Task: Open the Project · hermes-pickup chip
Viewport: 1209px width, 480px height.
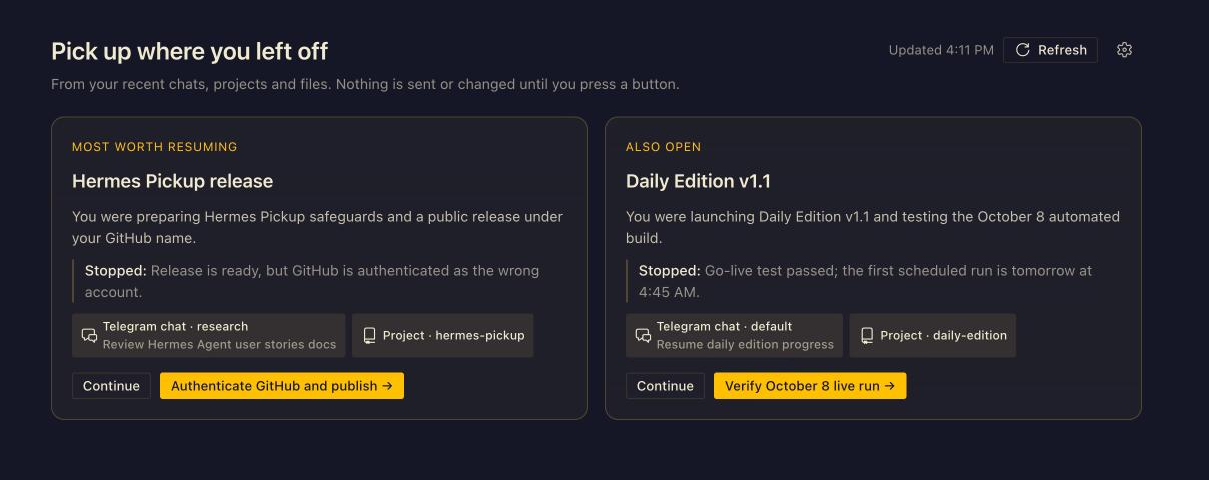Action: pos(443,335)
